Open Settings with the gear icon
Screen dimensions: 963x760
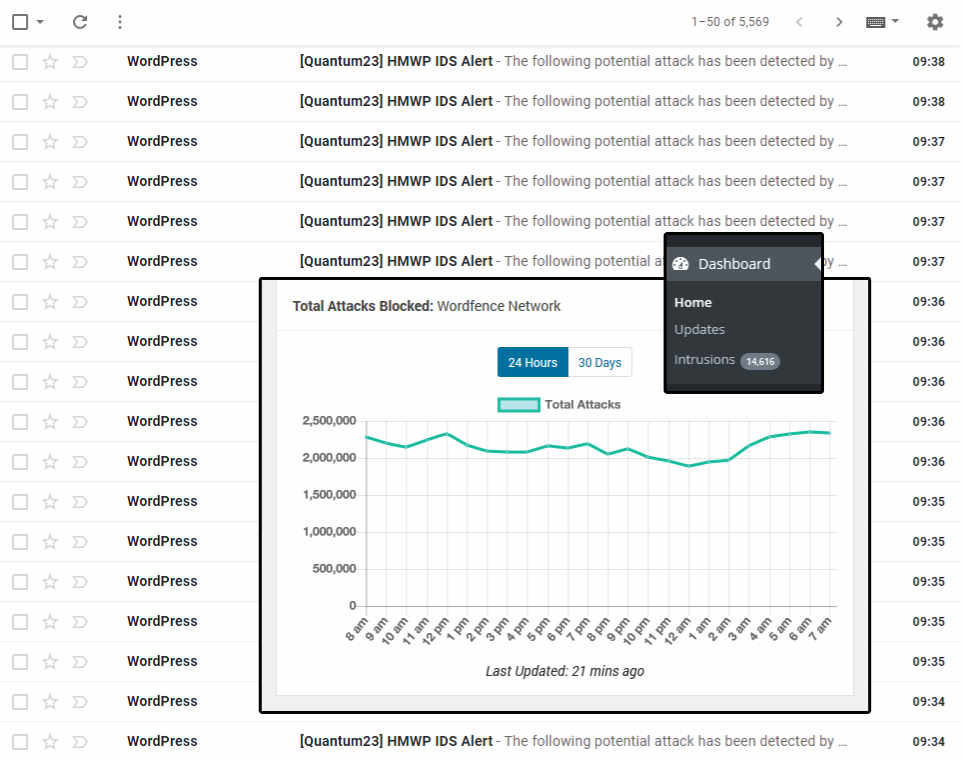click(935, 22)
